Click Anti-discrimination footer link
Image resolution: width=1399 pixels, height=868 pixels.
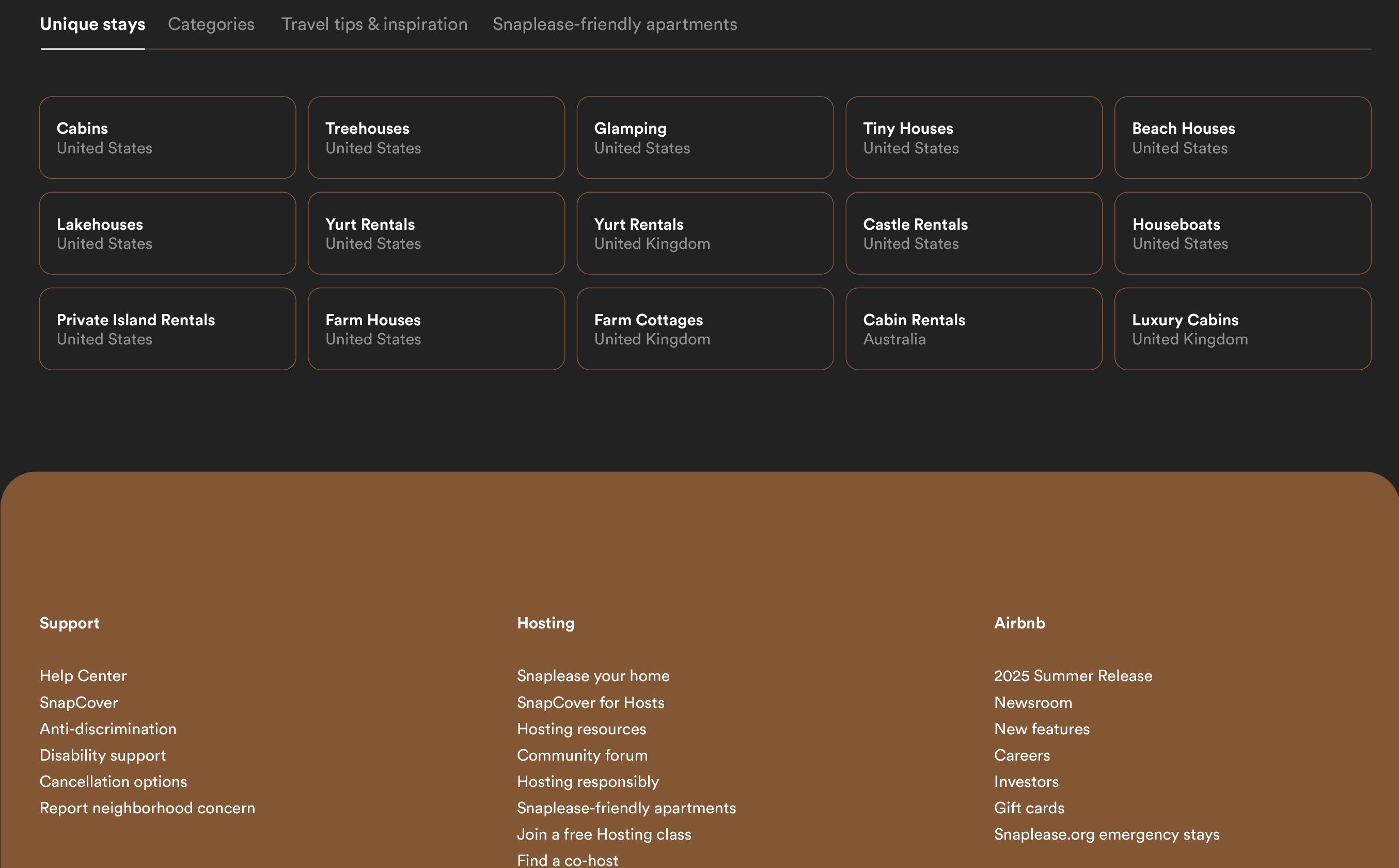point(108,729)
